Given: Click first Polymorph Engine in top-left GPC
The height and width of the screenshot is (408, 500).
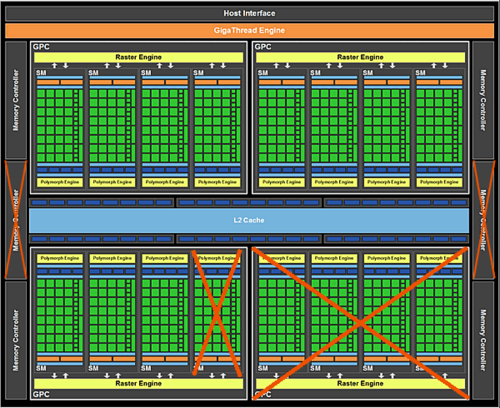Looking at the screenshot, I should click(60, 182).
